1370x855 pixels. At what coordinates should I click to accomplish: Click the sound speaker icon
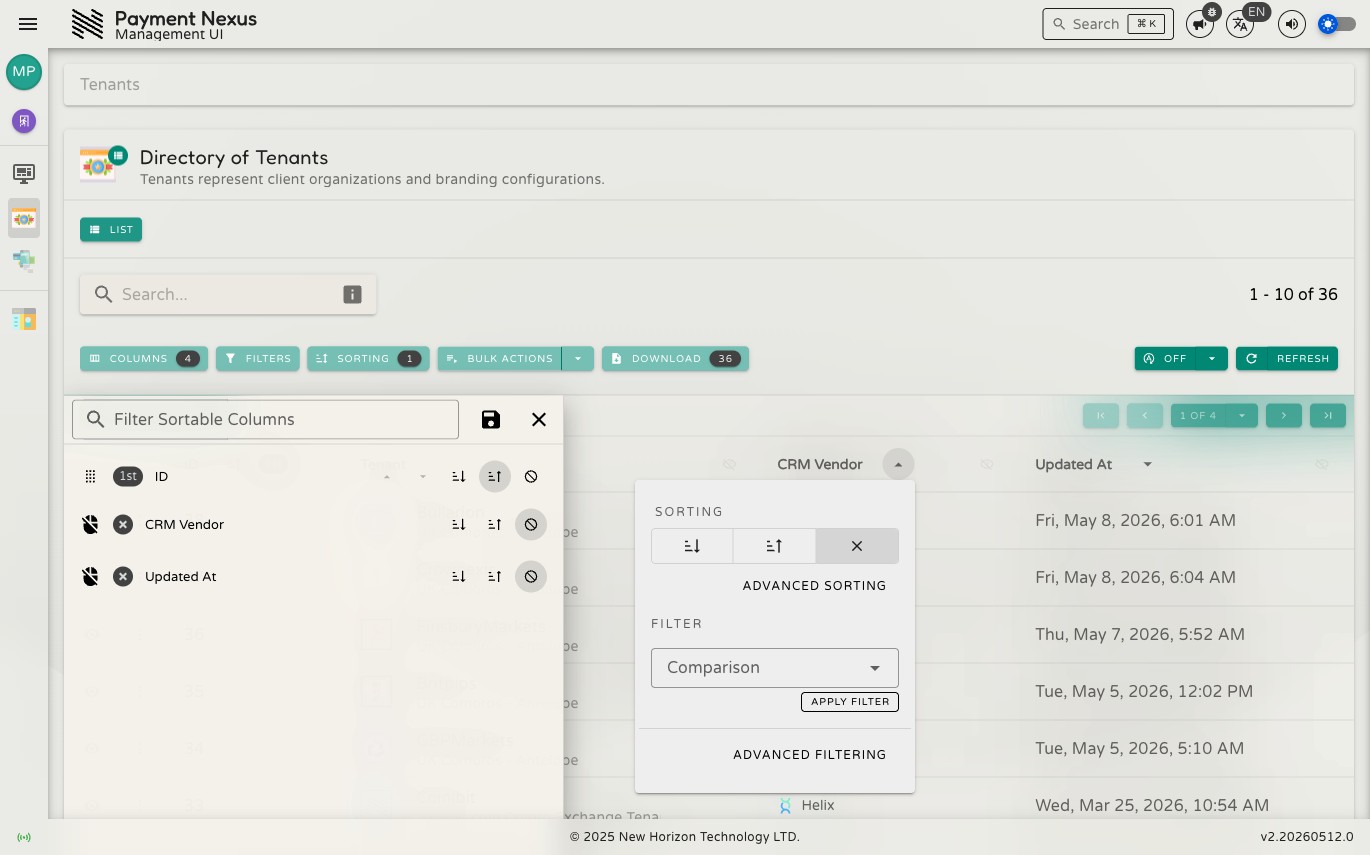tap(1292, 24)
